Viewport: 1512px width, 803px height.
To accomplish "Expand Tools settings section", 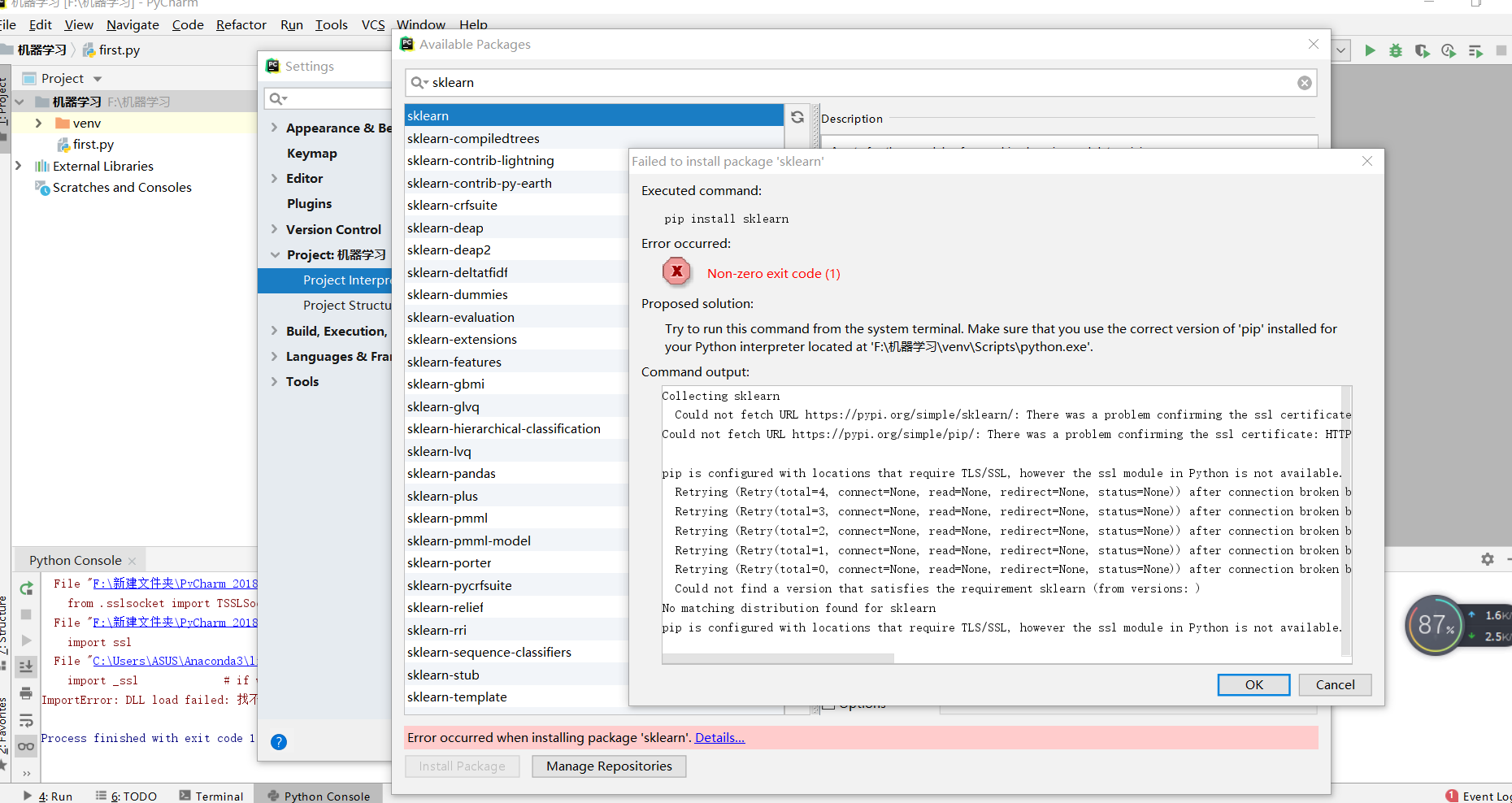I will [x=274, y=381].
